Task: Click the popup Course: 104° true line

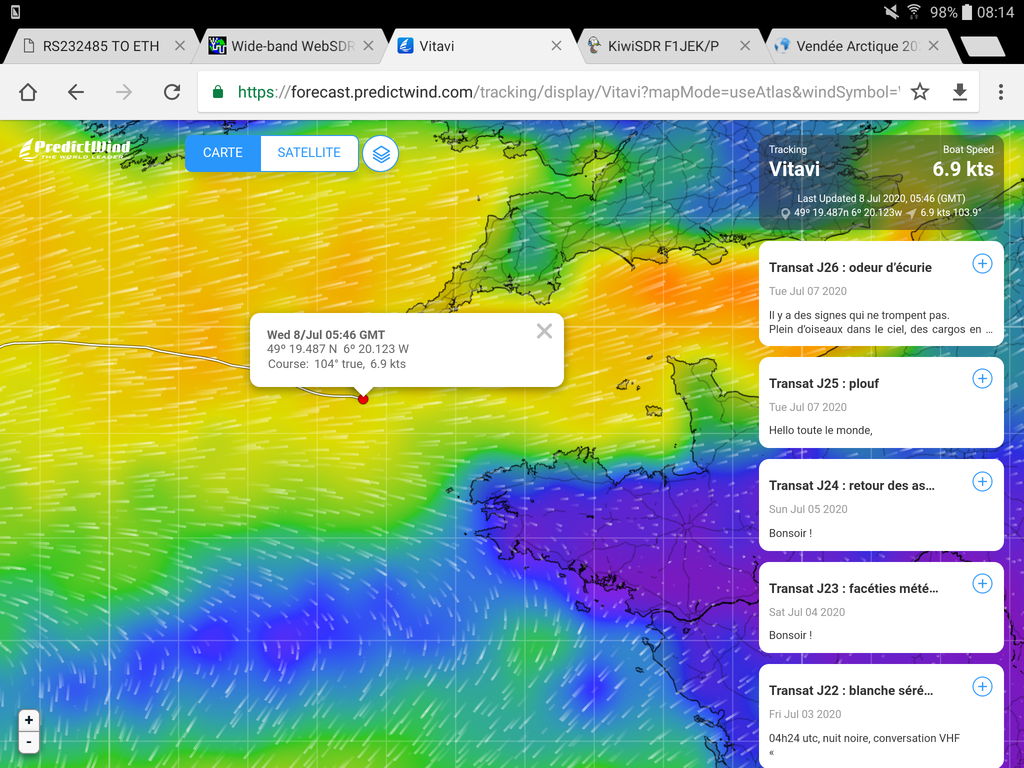Action: pos(337,364)
